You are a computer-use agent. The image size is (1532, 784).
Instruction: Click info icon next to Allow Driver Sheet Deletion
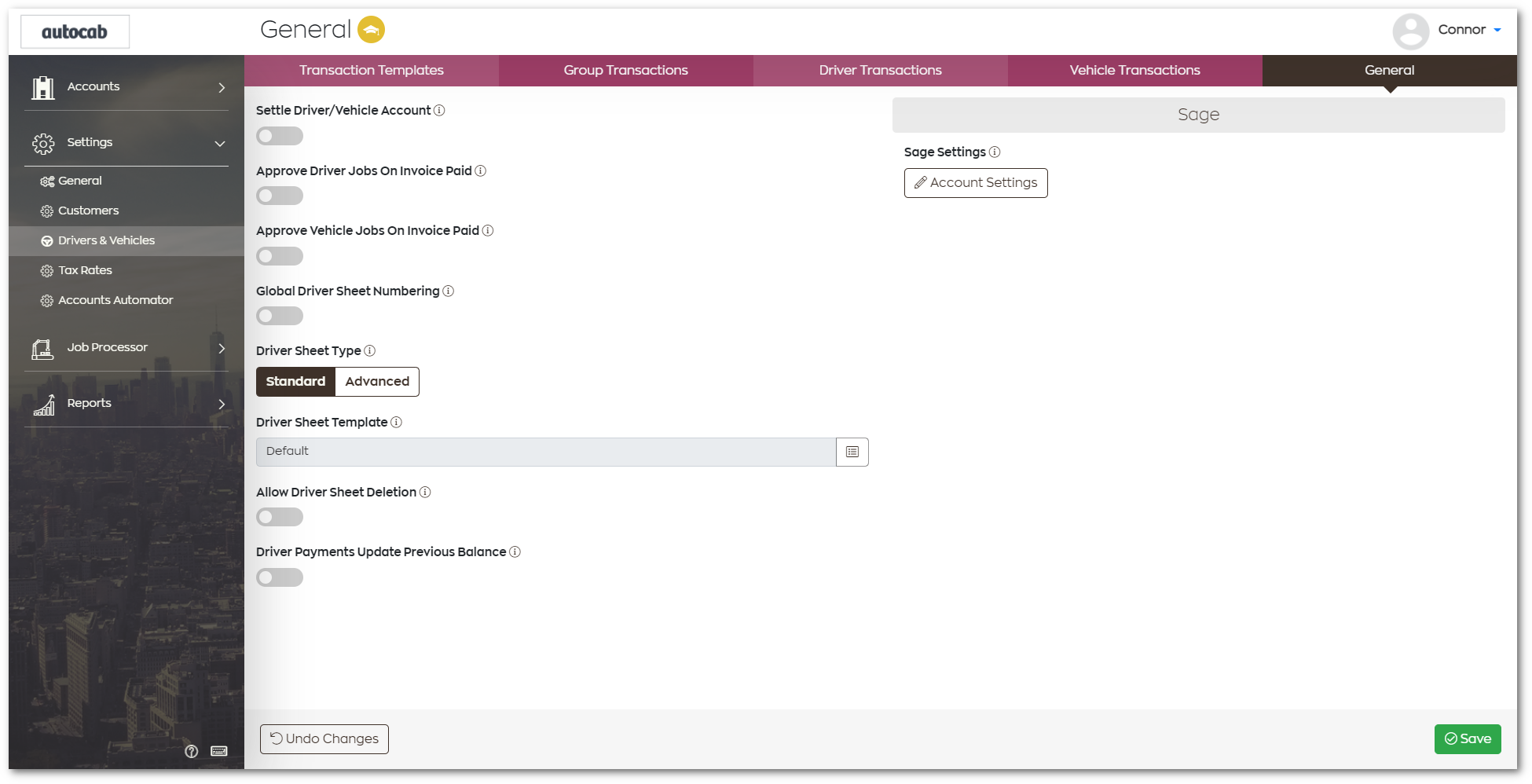[x=425, y=492]
